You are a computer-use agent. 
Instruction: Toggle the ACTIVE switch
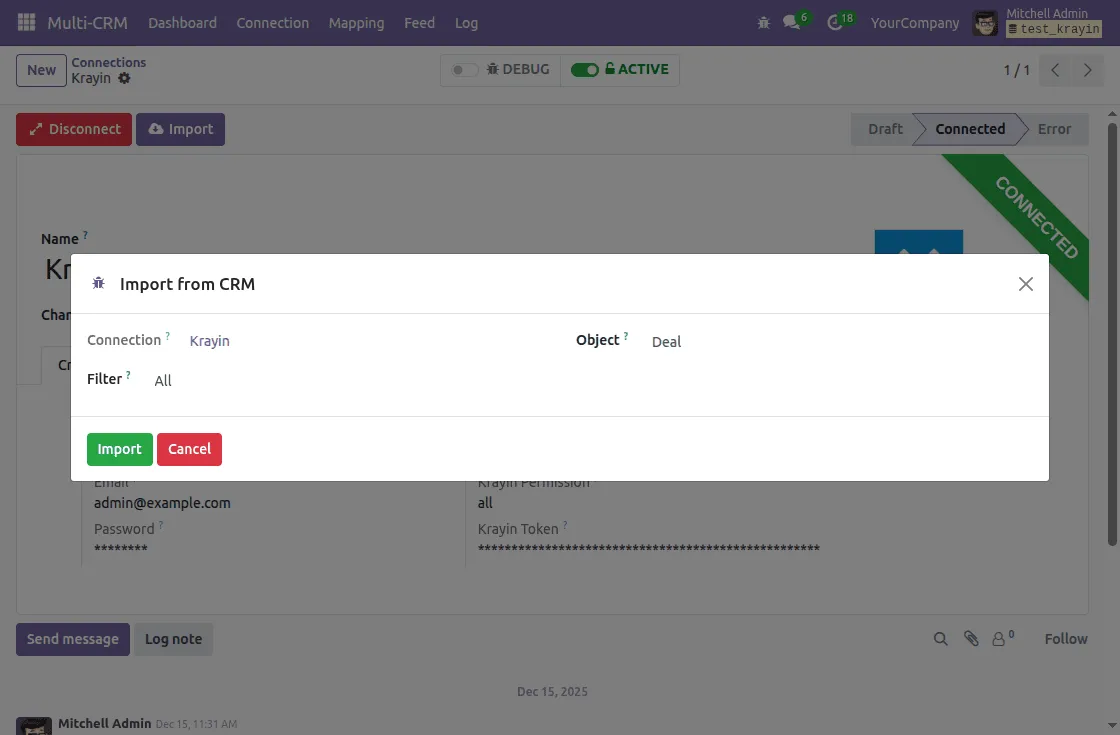[x=584, y=69]
